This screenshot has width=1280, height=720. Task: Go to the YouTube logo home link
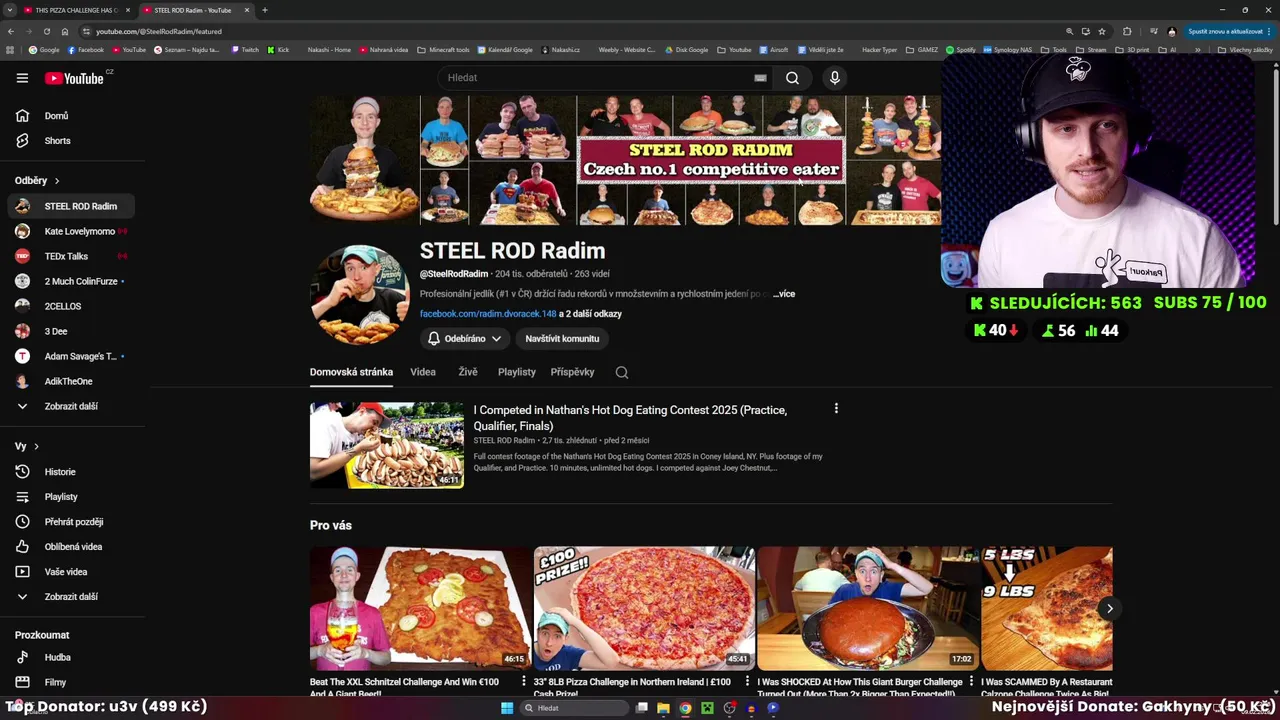tap(74, 78)
